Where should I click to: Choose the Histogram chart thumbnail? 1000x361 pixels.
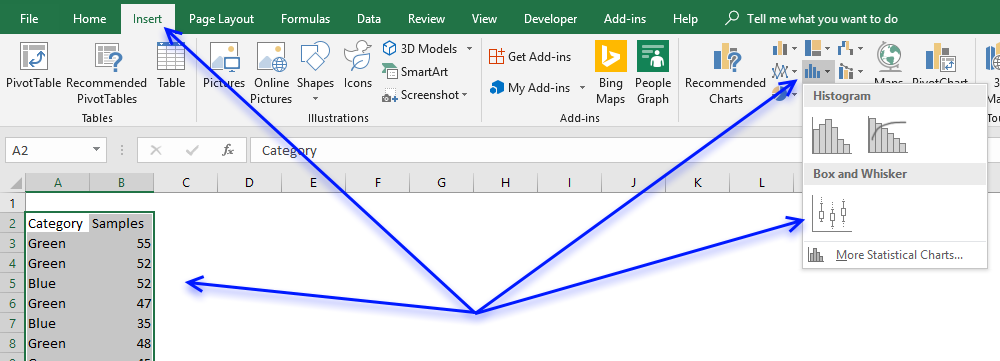tap(831, 135)
